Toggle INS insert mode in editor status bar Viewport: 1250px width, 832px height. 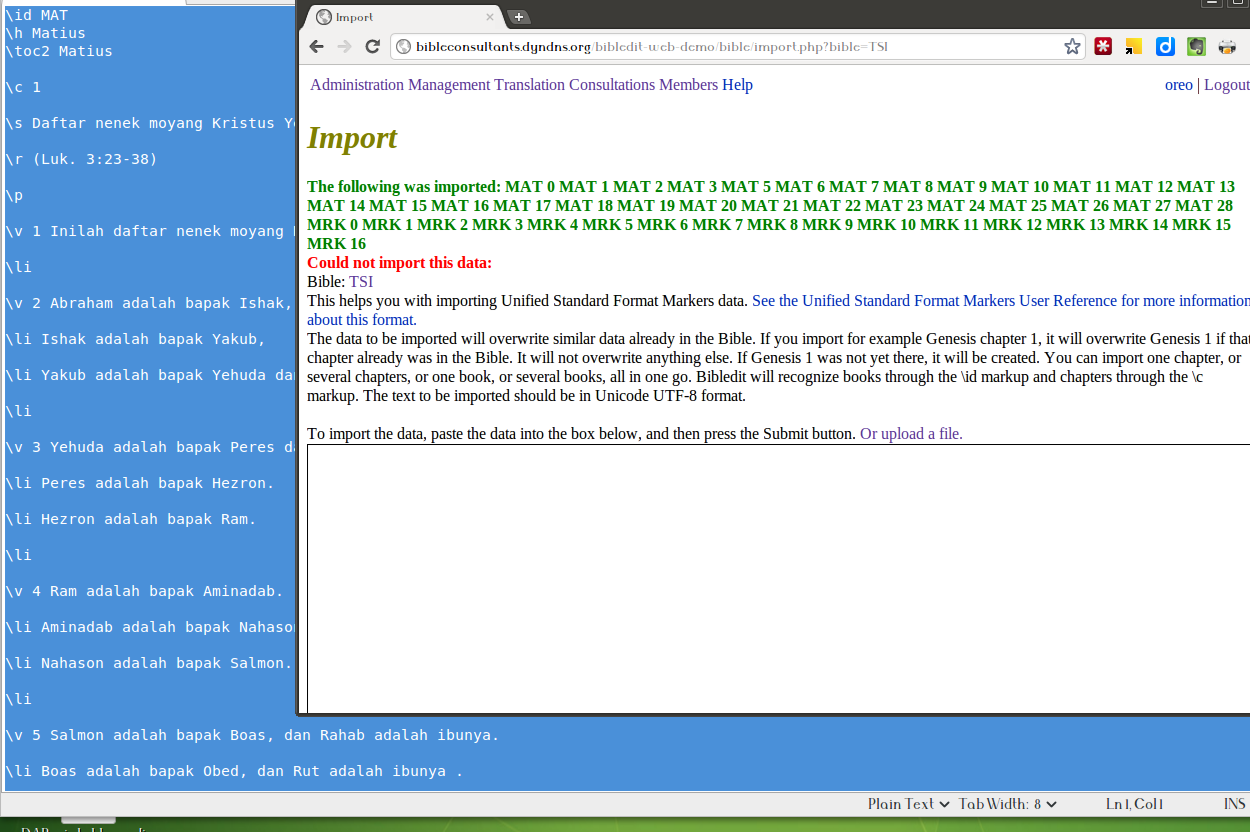coord(1234,804)
